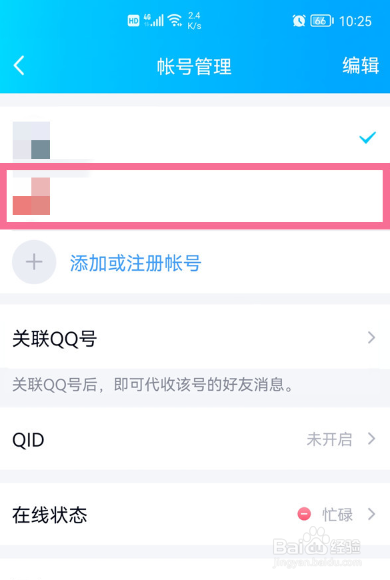Open the QID row chevron
Viewport: 390px width, 580px height.
tap(371, 439)
